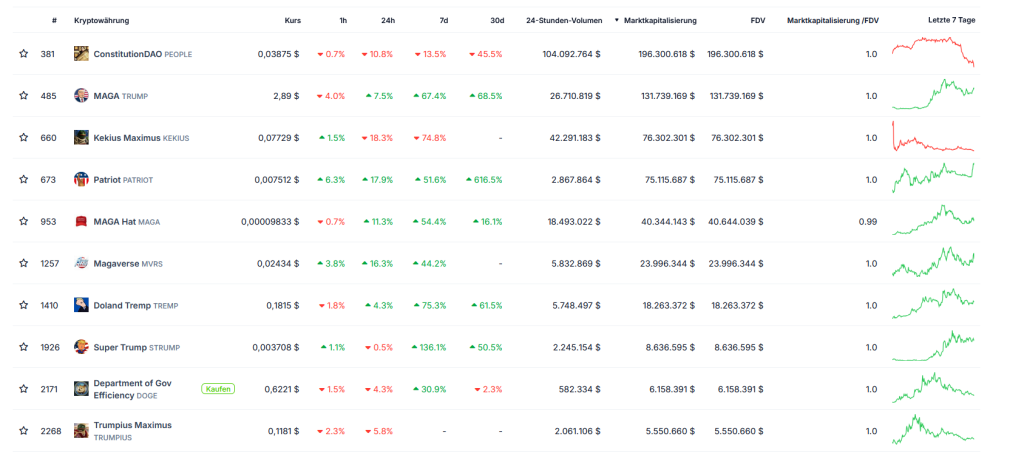Click Super Trump's 136.1% 7d change
The width and height of the screenshot is (1024, 453).
(x=428, y=347)
